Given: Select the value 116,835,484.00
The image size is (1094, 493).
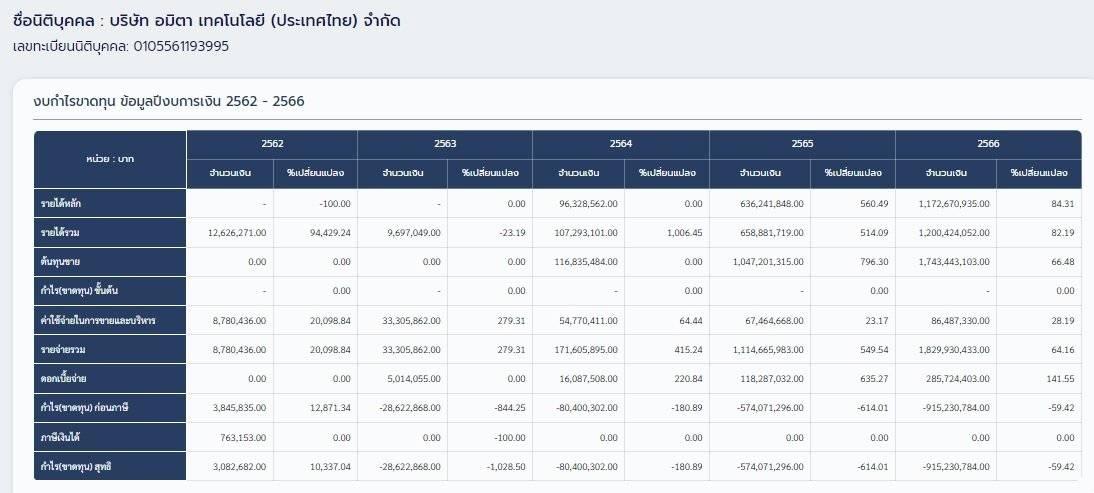Looking at the screenshot, I should 585,262.
